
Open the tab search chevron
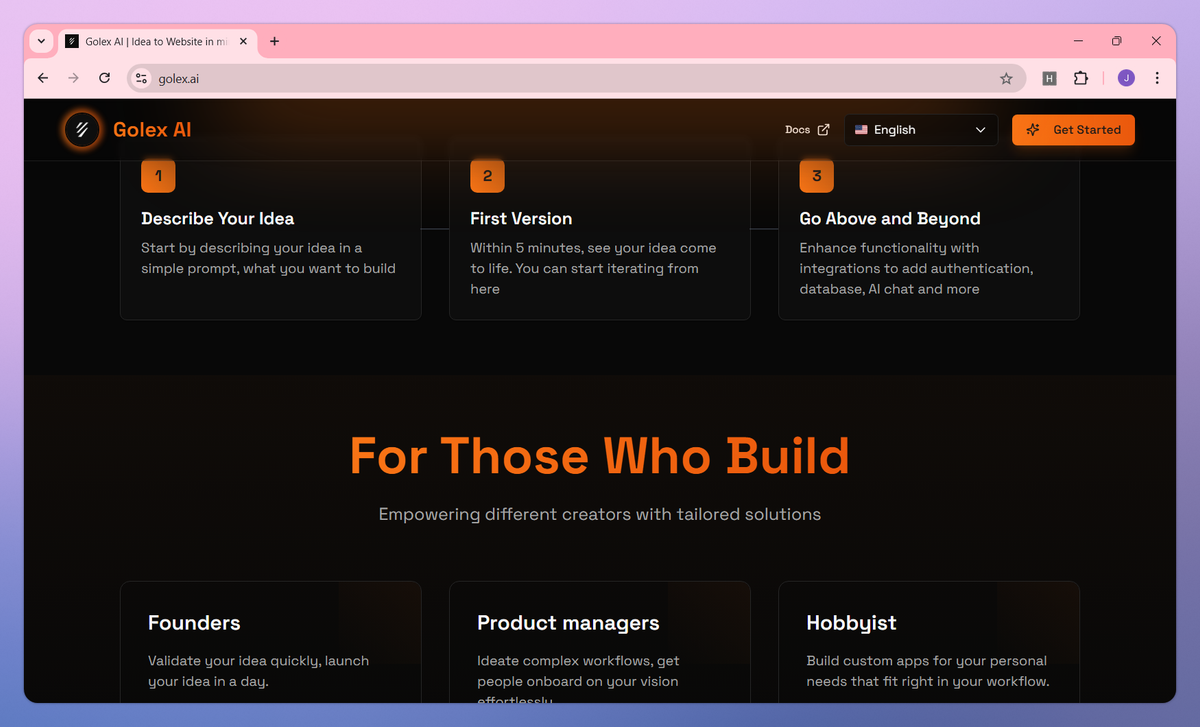point(41,41)
